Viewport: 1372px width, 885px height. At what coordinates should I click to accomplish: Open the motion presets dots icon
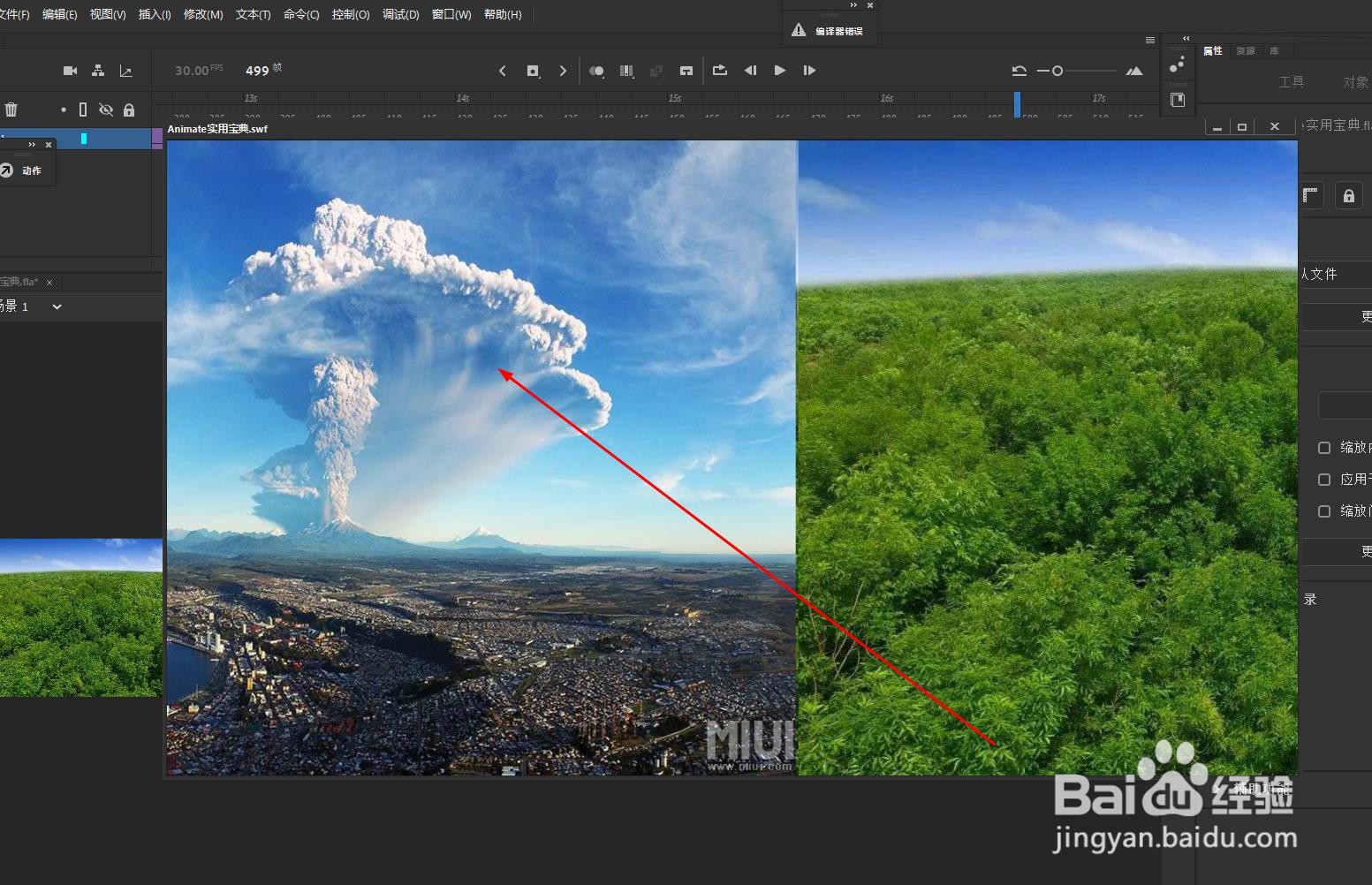pos(1177,64)
